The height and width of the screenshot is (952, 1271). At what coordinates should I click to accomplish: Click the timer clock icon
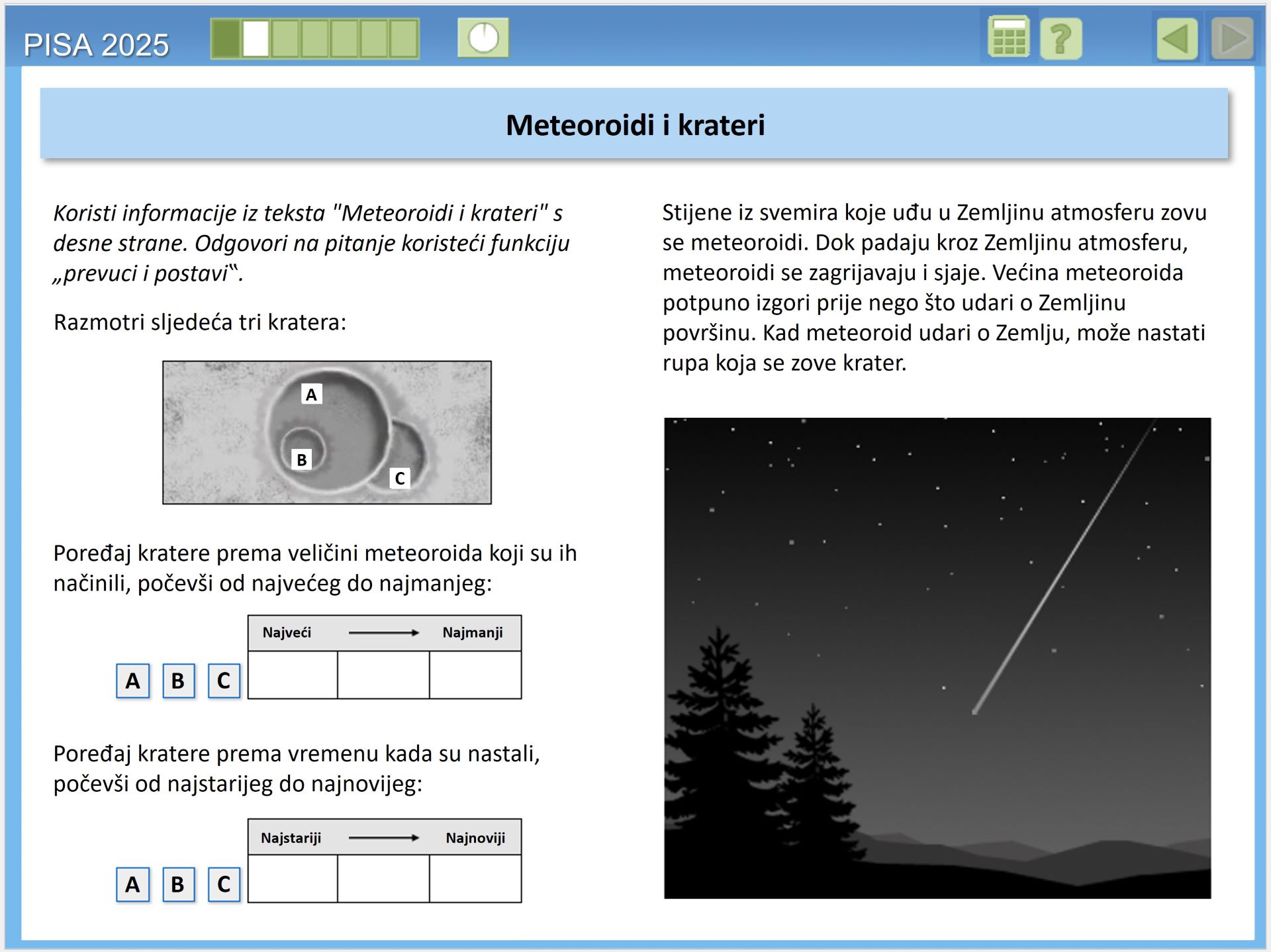click(483, 38)
